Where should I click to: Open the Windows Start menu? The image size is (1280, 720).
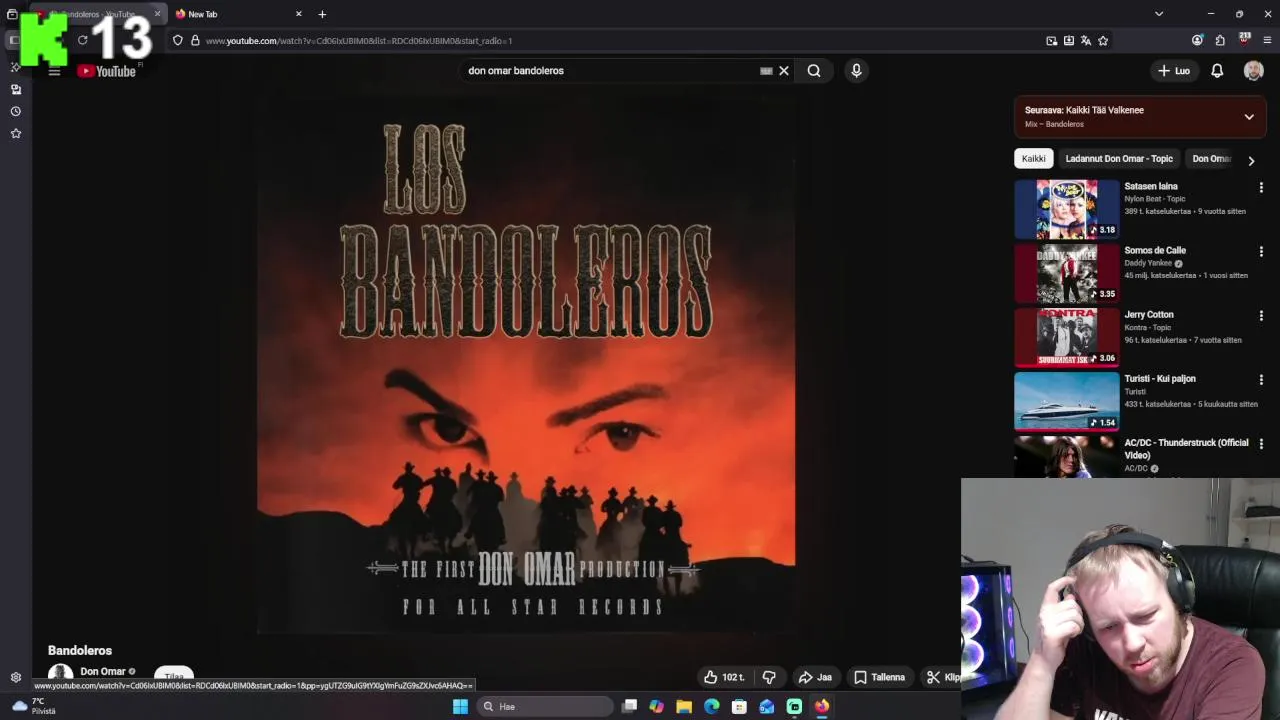tap(460, 706)
